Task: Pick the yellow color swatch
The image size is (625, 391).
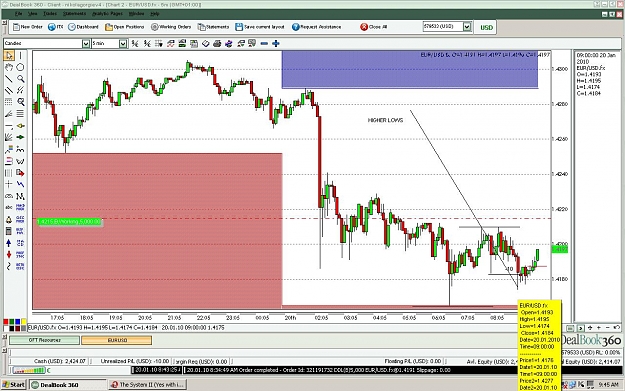Action: 24,322
